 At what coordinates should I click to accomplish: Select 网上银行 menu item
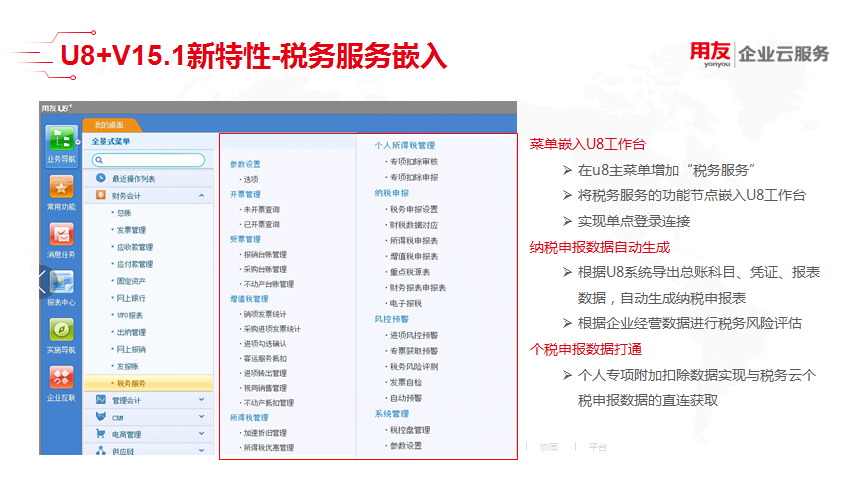click(x=131, y=298)
